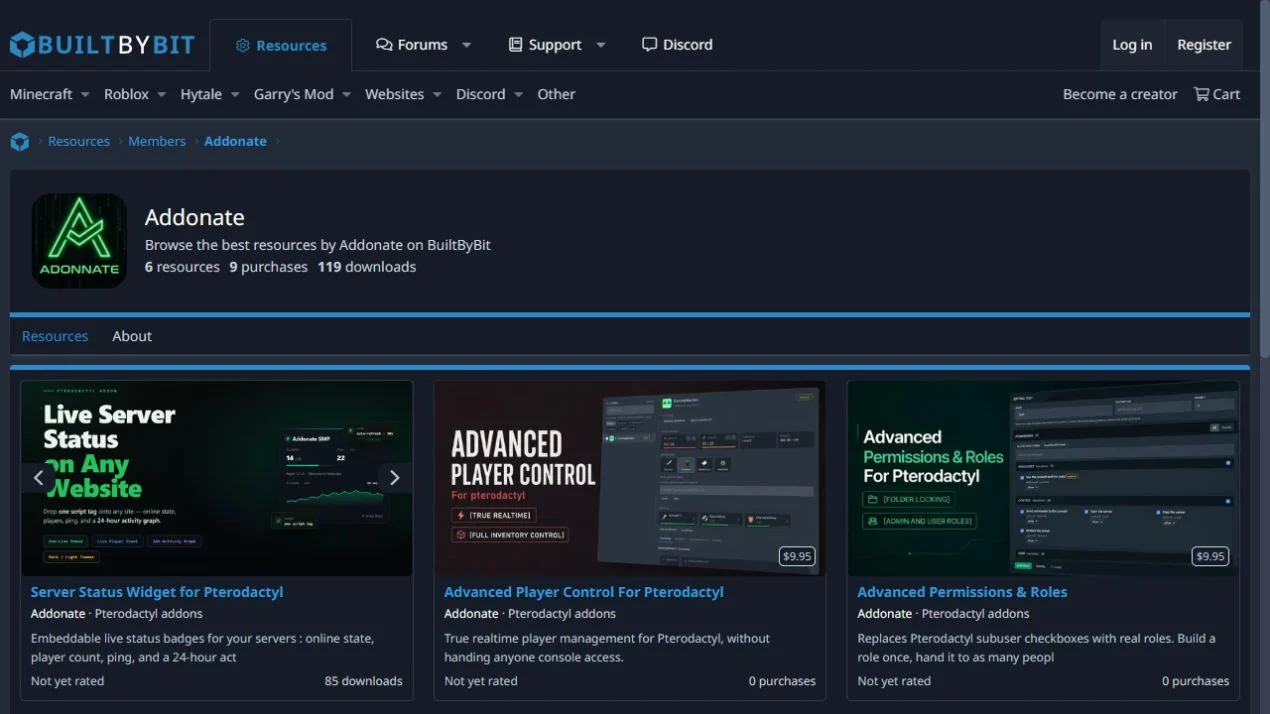
Task: Open the Other category menu item
Action: pyautogui.click(x=556, y=94)
